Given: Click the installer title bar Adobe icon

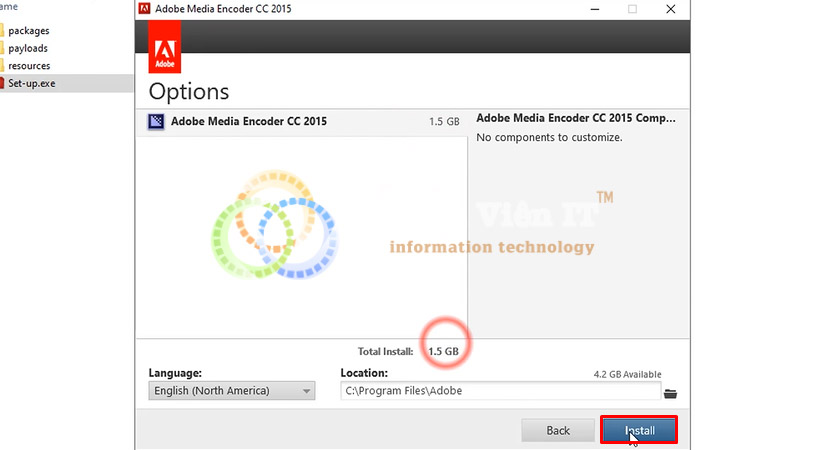Looking at the screenshot, I should 144,8.
